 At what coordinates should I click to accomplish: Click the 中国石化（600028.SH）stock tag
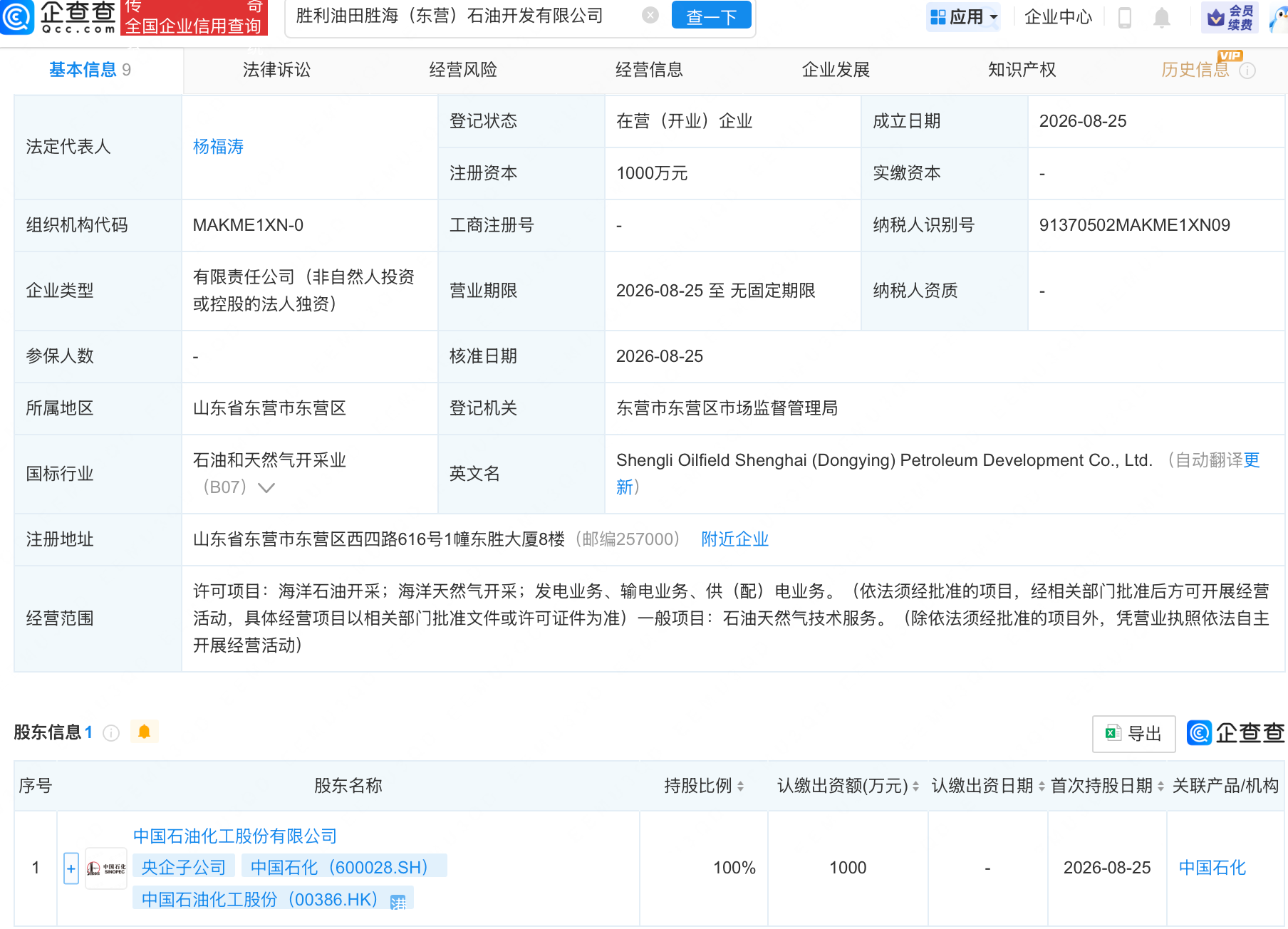(344, 868)
